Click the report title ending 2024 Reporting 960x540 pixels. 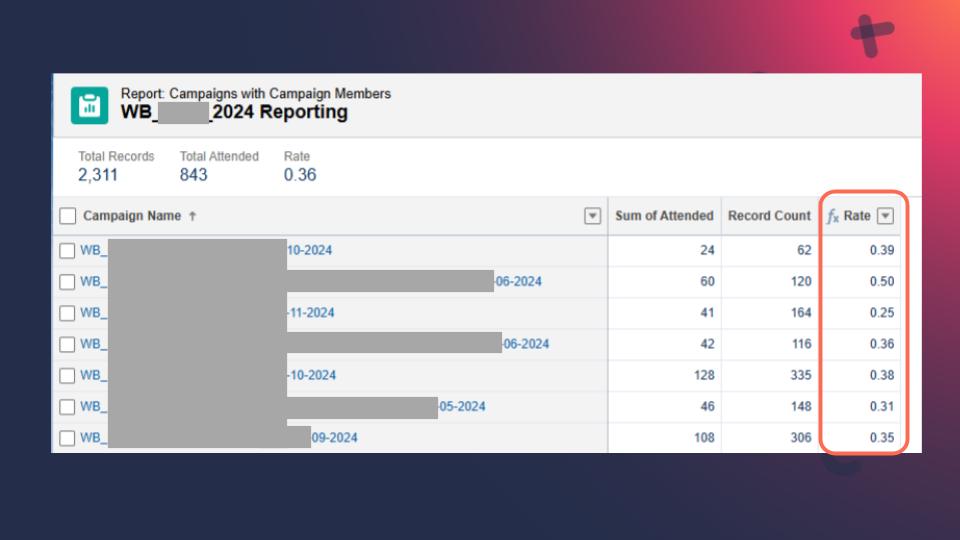(234, 112)
